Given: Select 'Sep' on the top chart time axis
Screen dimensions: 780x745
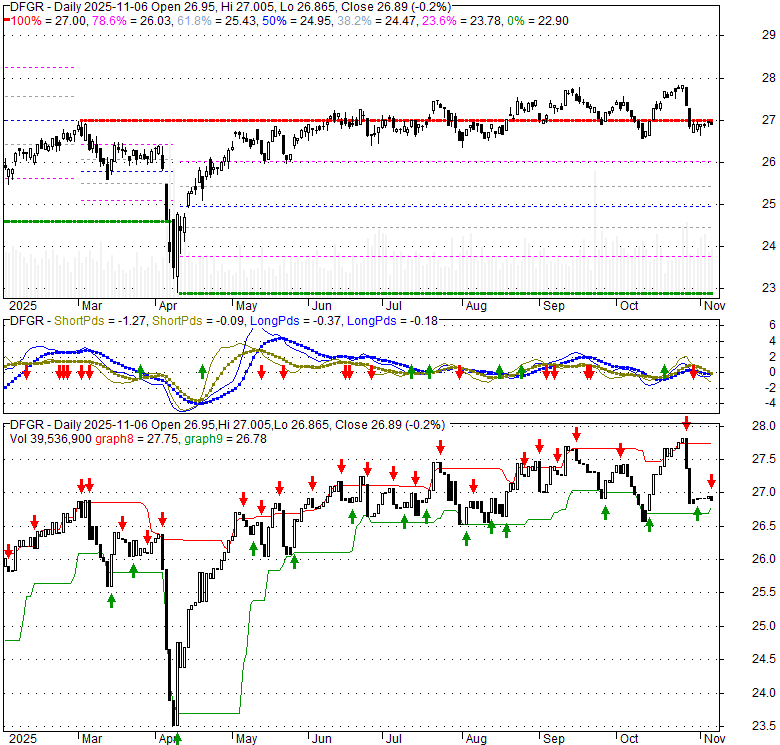Looking at the screenshot, I should 554,306.
